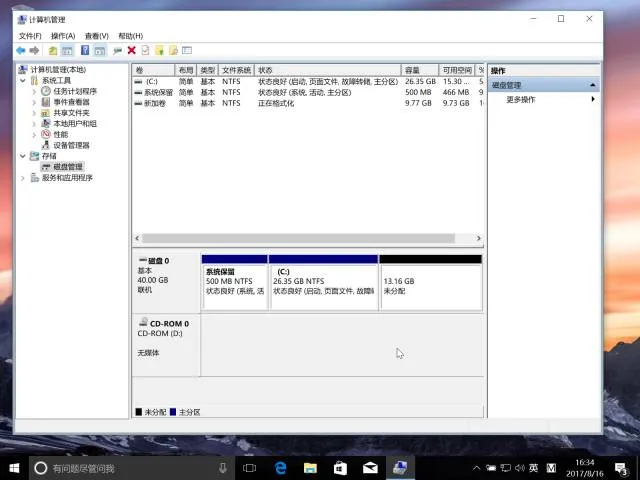
Task: Open File Explorer from the taskbar
Action: [x=310, y=468]
